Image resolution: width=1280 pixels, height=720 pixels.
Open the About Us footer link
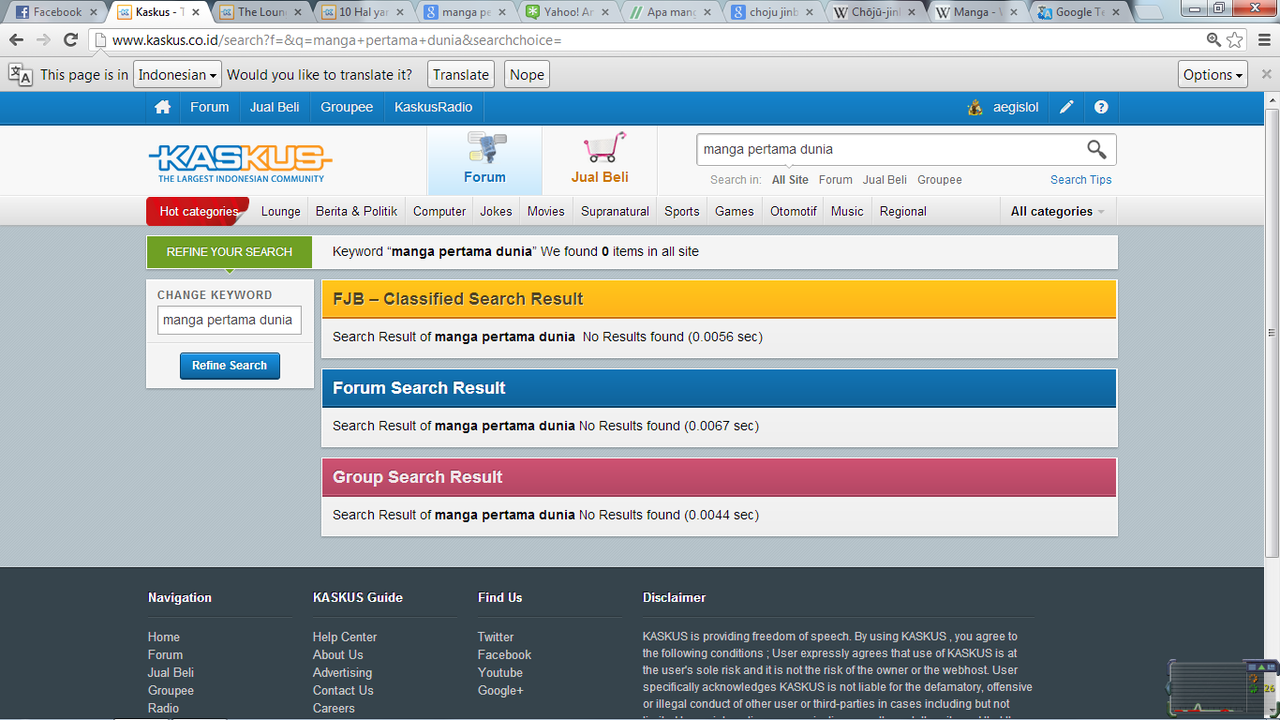coord(338,655)
